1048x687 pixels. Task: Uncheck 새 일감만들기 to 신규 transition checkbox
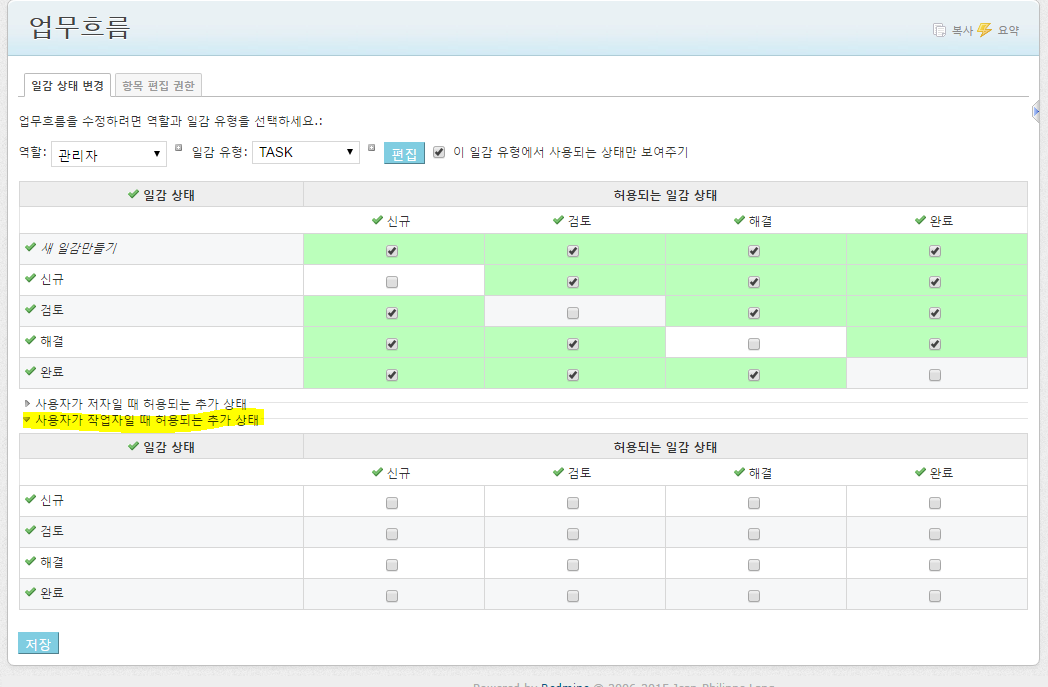[392, 251]
